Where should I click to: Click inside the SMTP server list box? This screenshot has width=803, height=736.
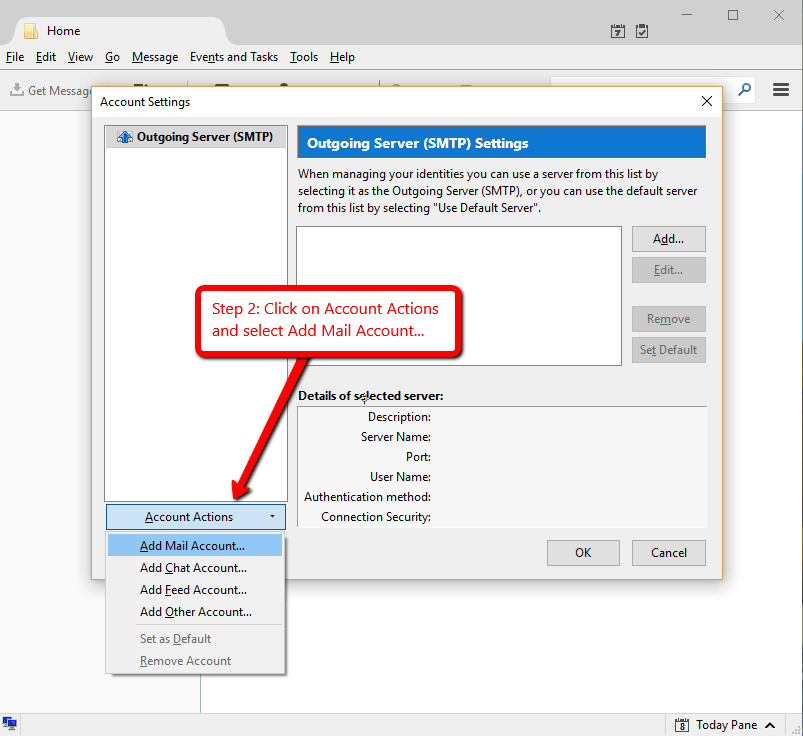click(x=459, y=296)
